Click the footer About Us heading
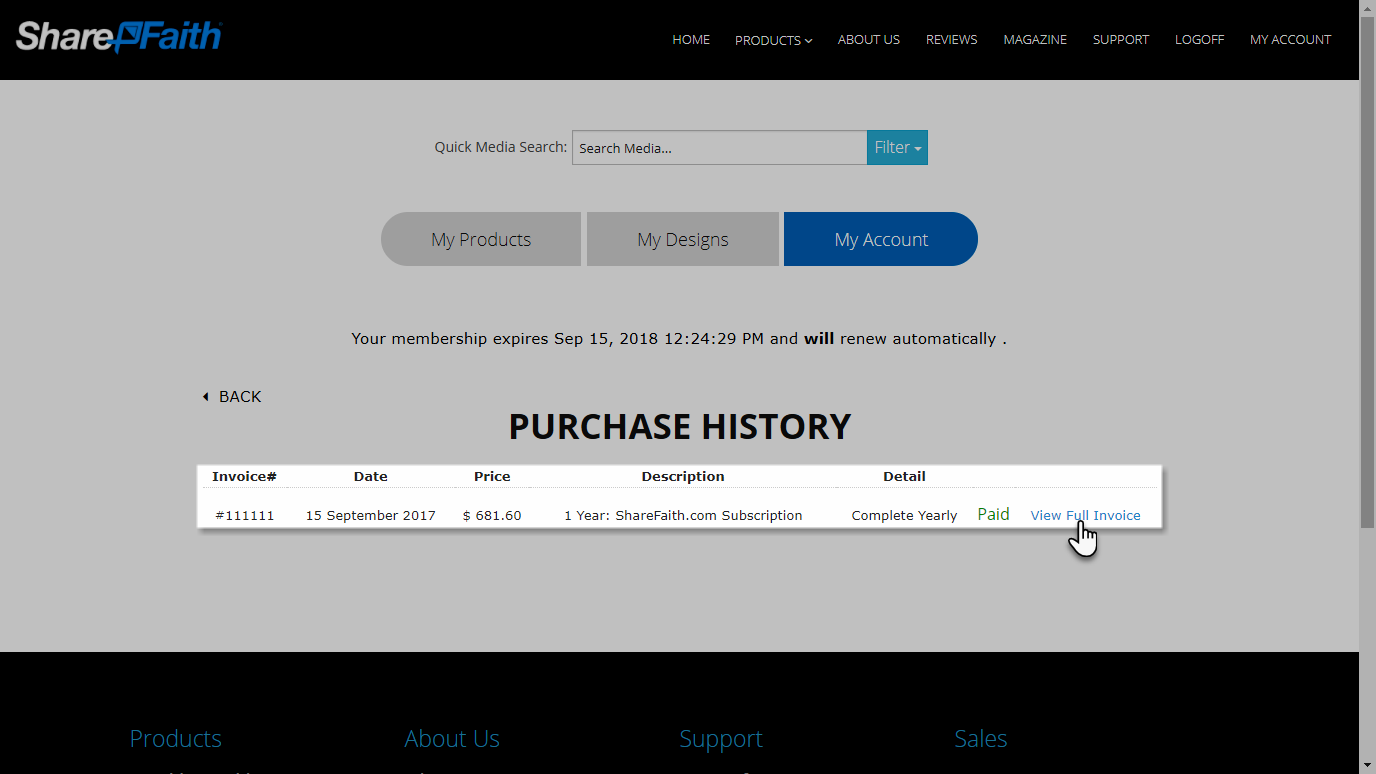The width and height of the screenshot is (1376, 774). click(x=452, y=739)
